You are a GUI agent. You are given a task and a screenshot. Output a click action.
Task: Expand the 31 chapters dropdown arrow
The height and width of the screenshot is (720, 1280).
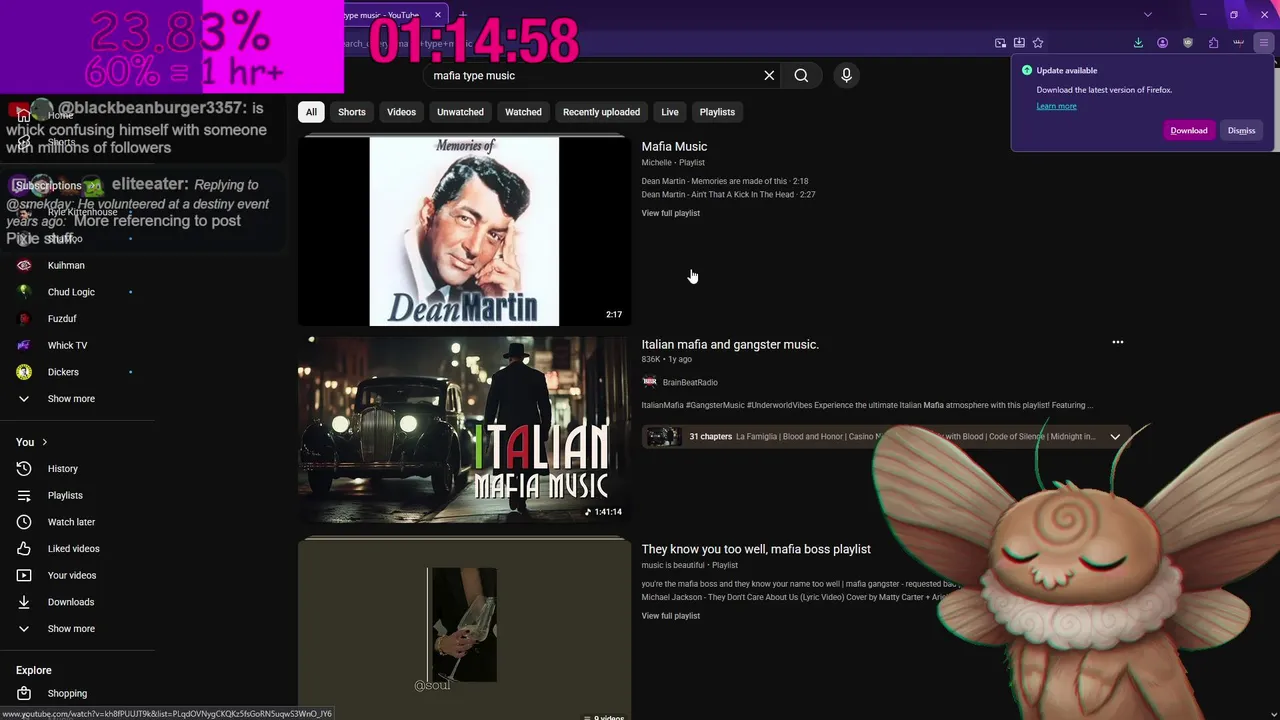1115,436
